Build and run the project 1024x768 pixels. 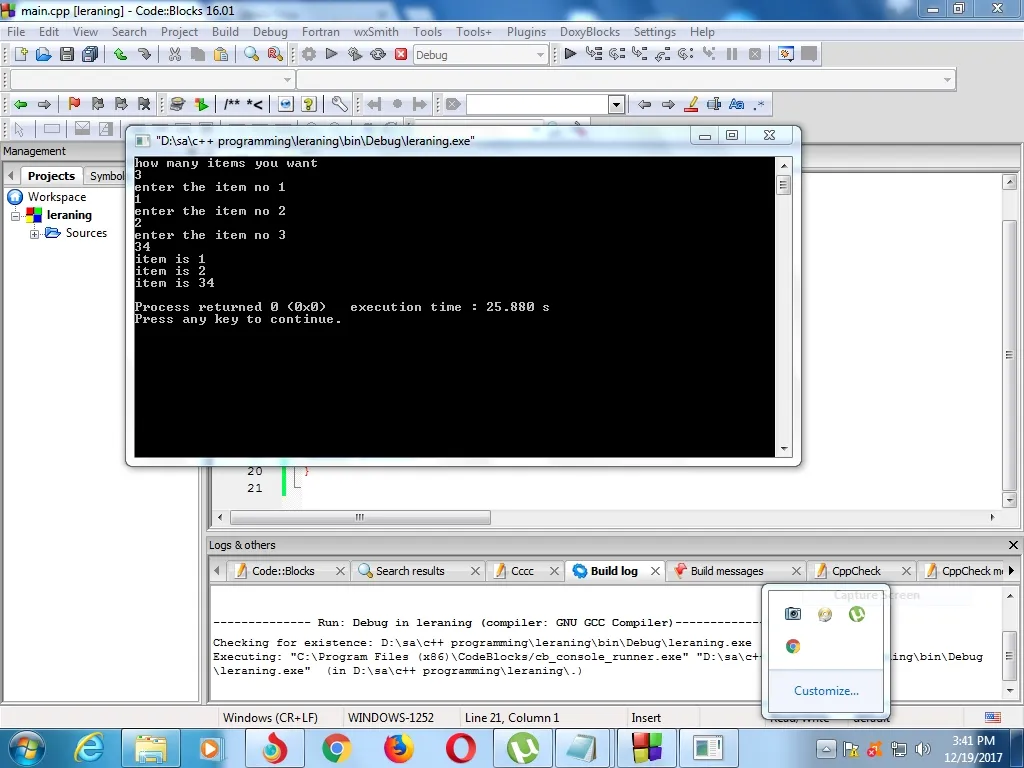(x=355, y=54)
